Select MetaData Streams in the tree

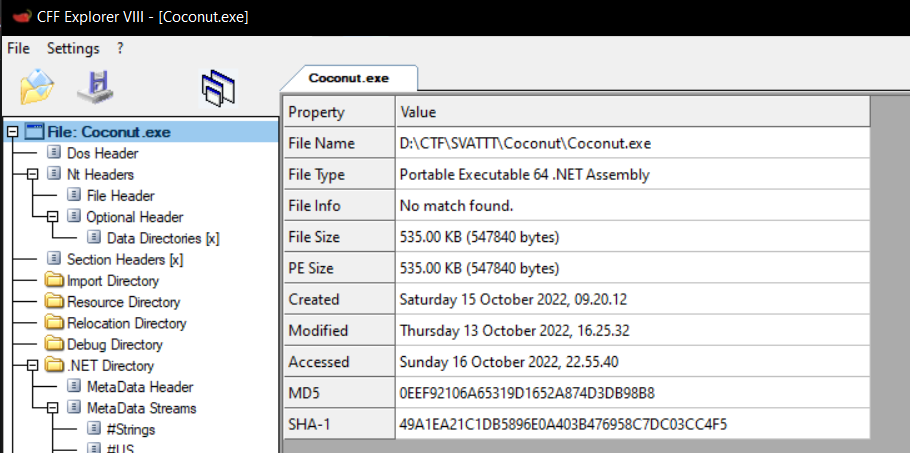click(142, 408)
